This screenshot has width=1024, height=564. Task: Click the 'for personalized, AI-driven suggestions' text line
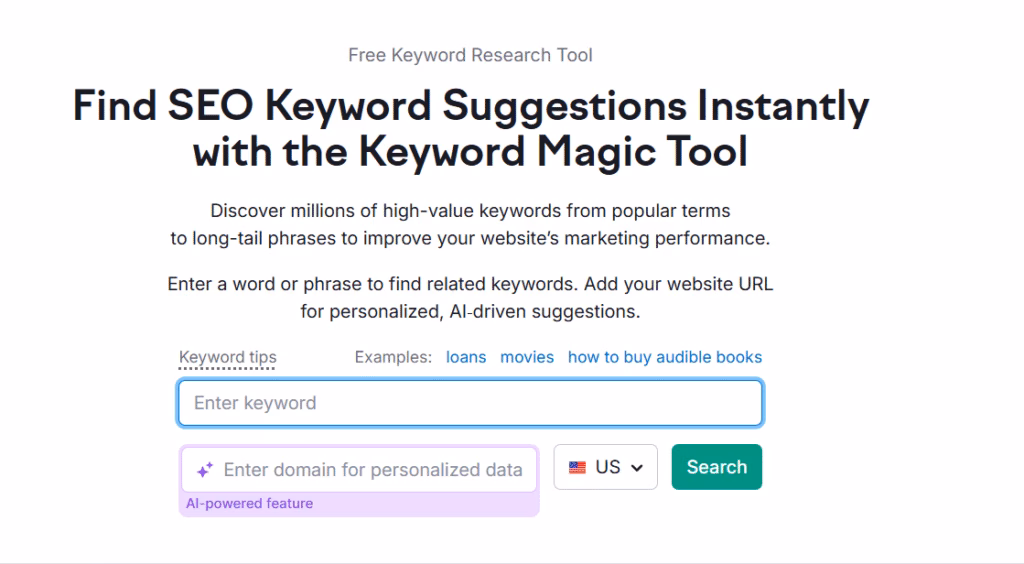[x=470, y=311]
